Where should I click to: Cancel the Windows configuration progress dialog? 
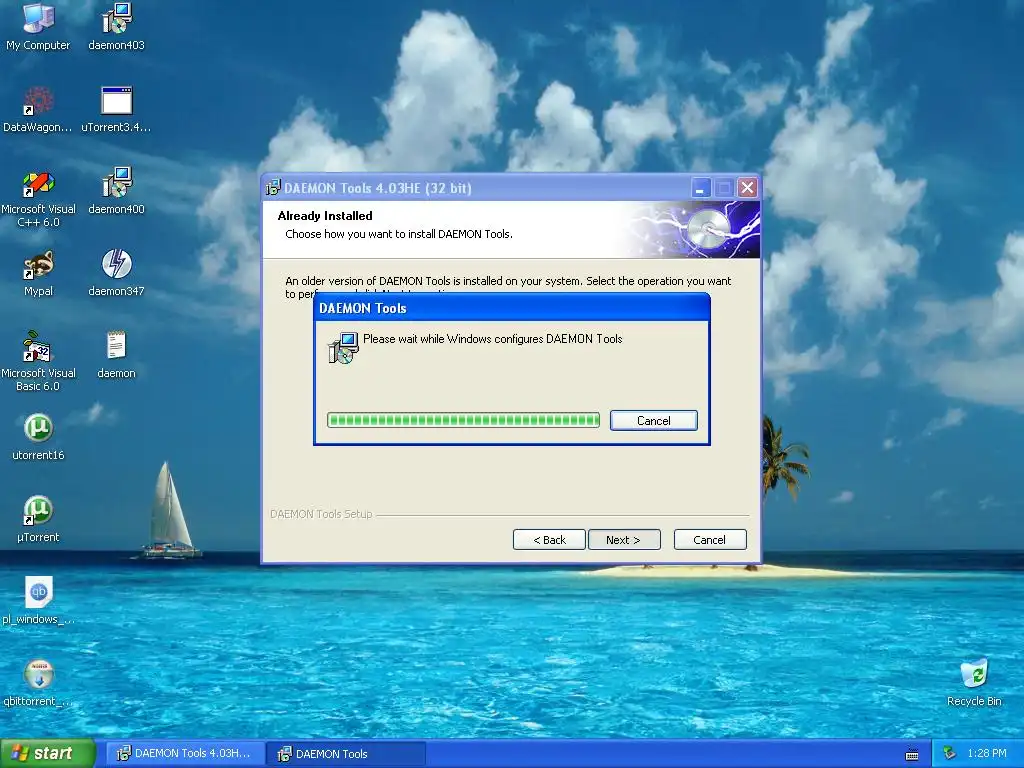pos(654,421)
